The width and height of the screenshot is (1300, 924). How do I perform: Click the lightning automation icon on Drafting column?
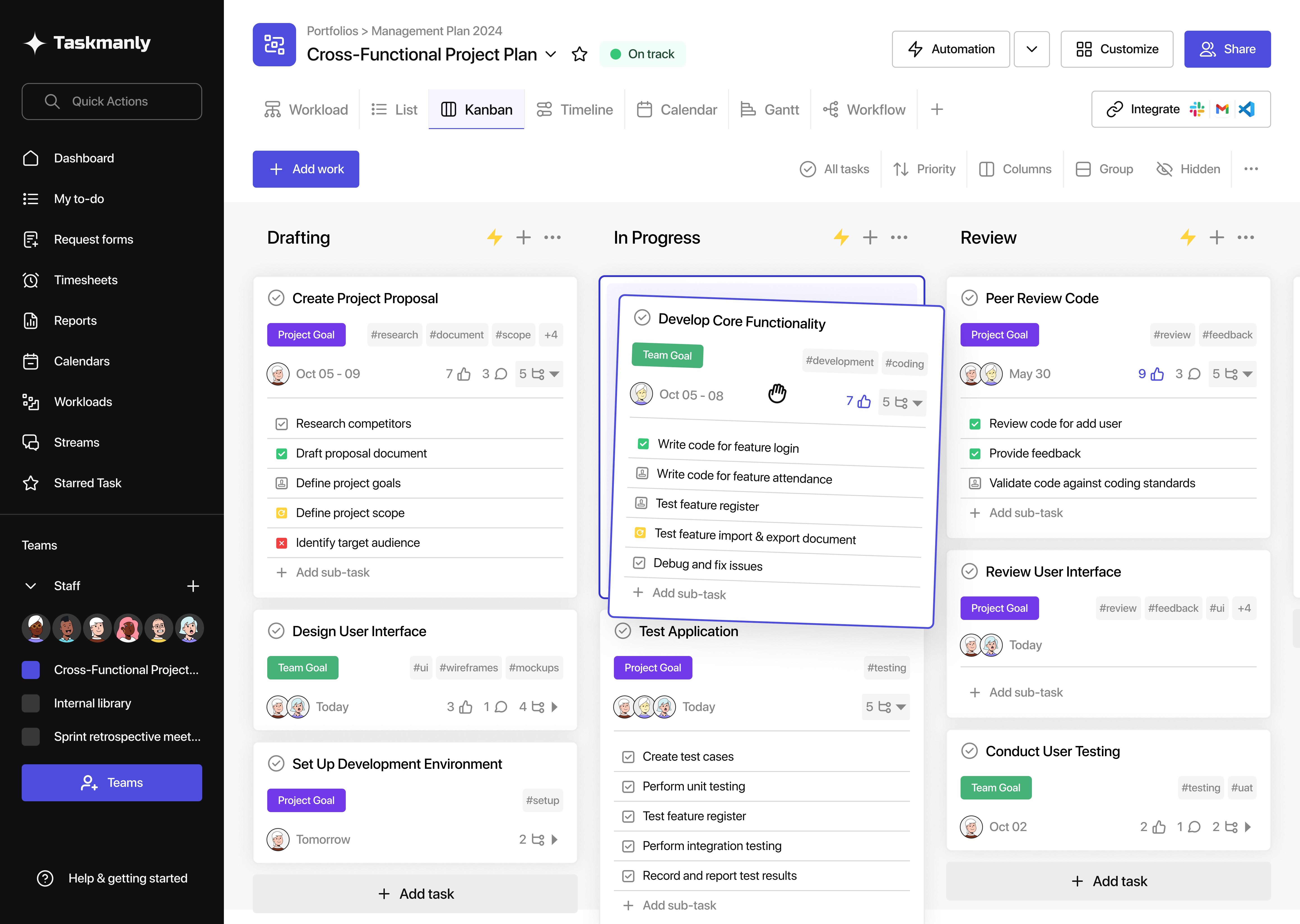pyautogui.click(x=495, y=237)
